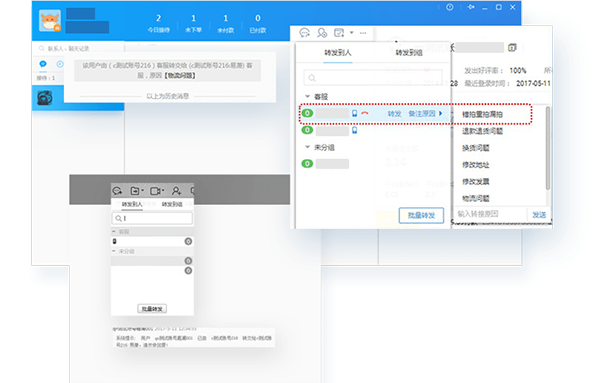Open the 备注原因 reason submenu arrow

click(x=440, y=113)
